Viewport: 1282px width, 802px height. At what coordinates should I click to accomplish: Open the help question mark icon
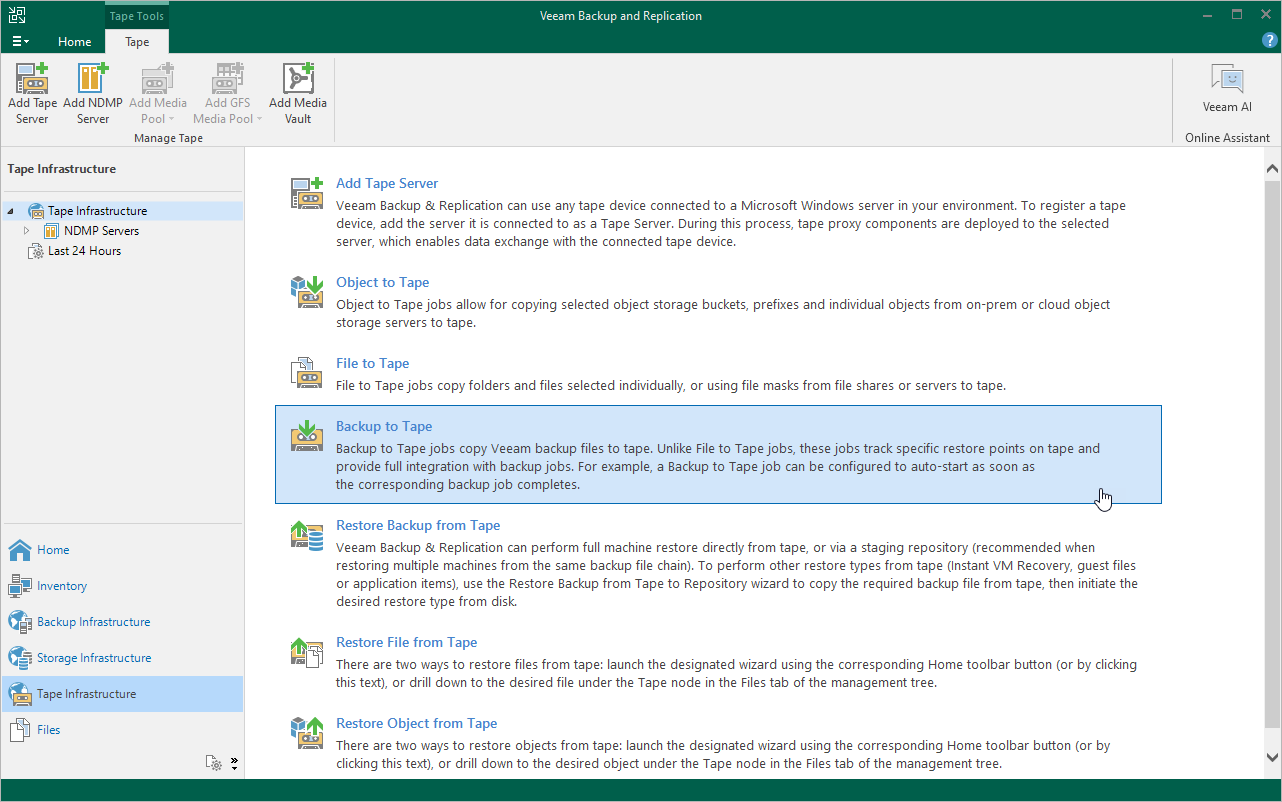pos(1270,40)
